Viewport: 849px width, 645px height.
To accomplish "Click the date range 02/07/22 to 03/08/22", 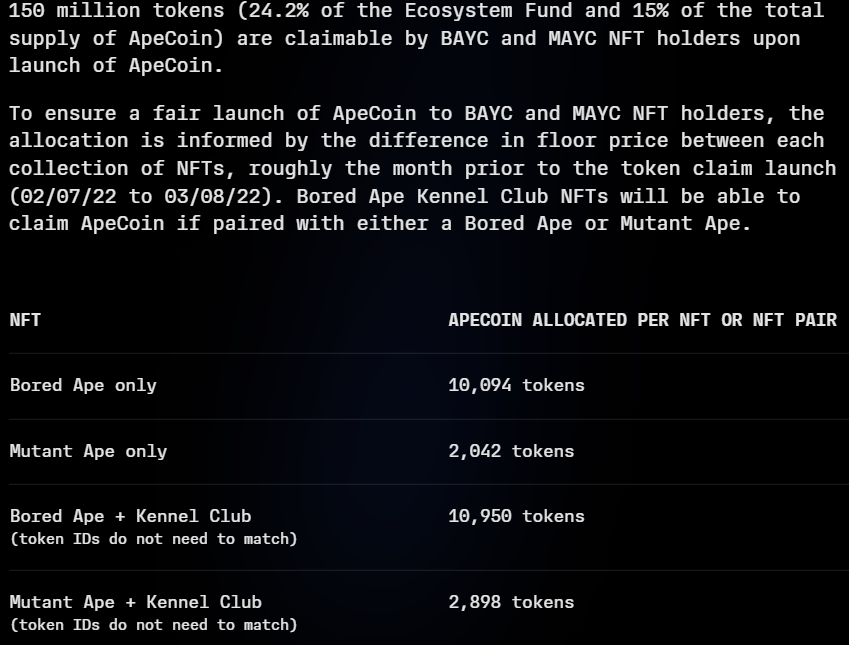I will [141, 196].
